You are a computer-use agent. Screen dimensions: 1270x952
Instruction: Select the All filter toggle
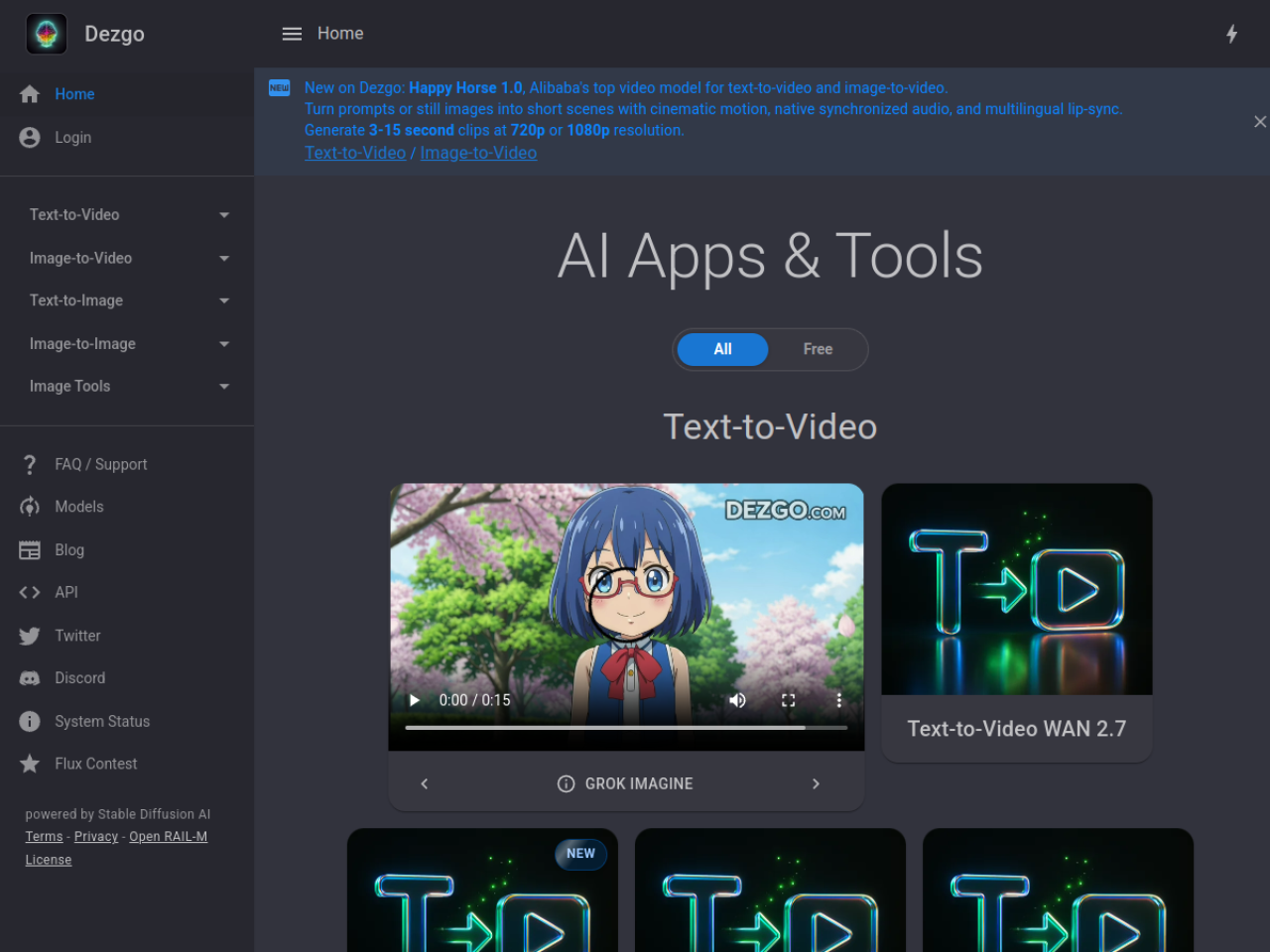pos(722,349)
